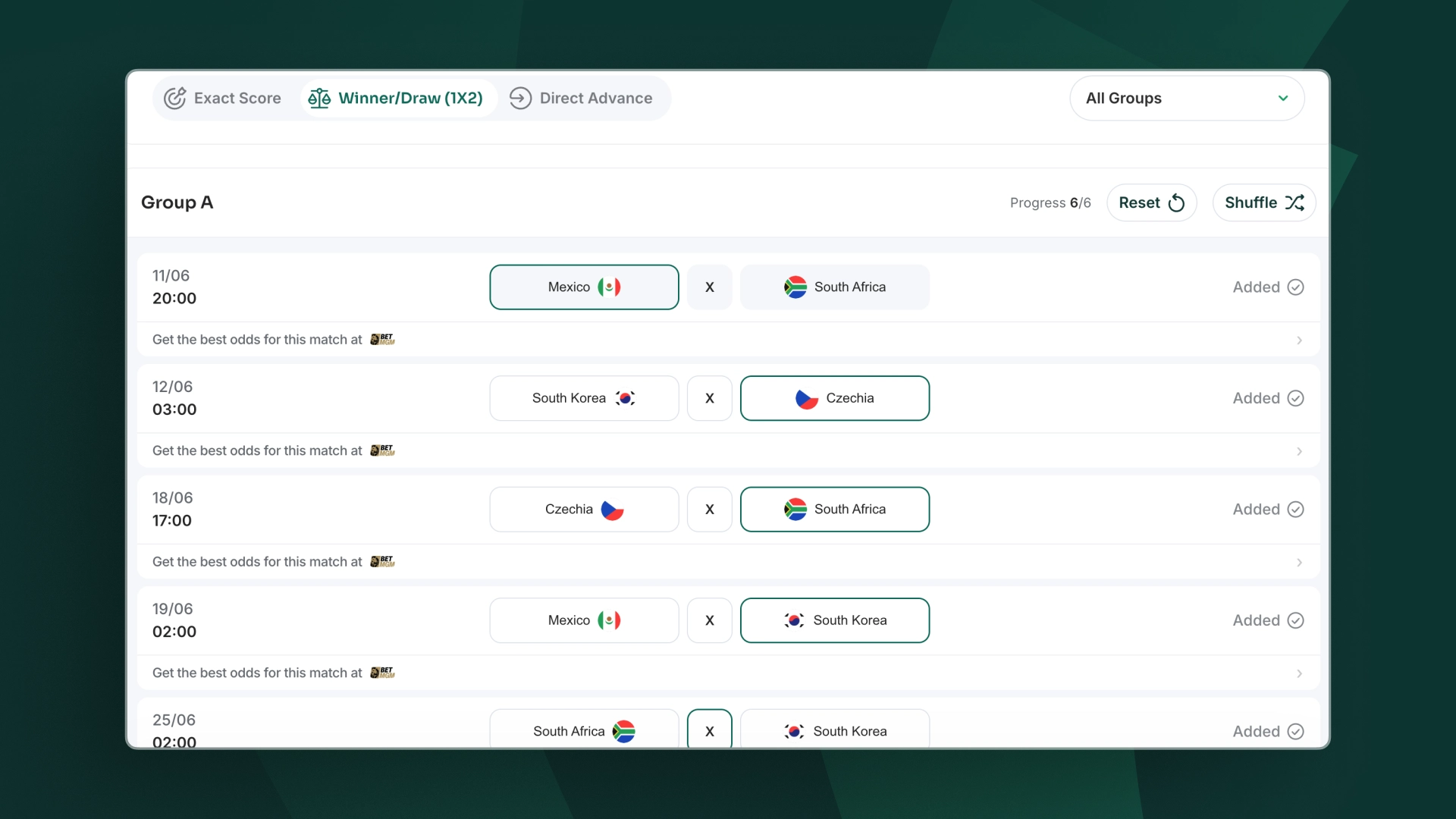Click the Direct Advance arrow icon
The height and width of the screenshot is (819, 1456).
tap(520, 98)
